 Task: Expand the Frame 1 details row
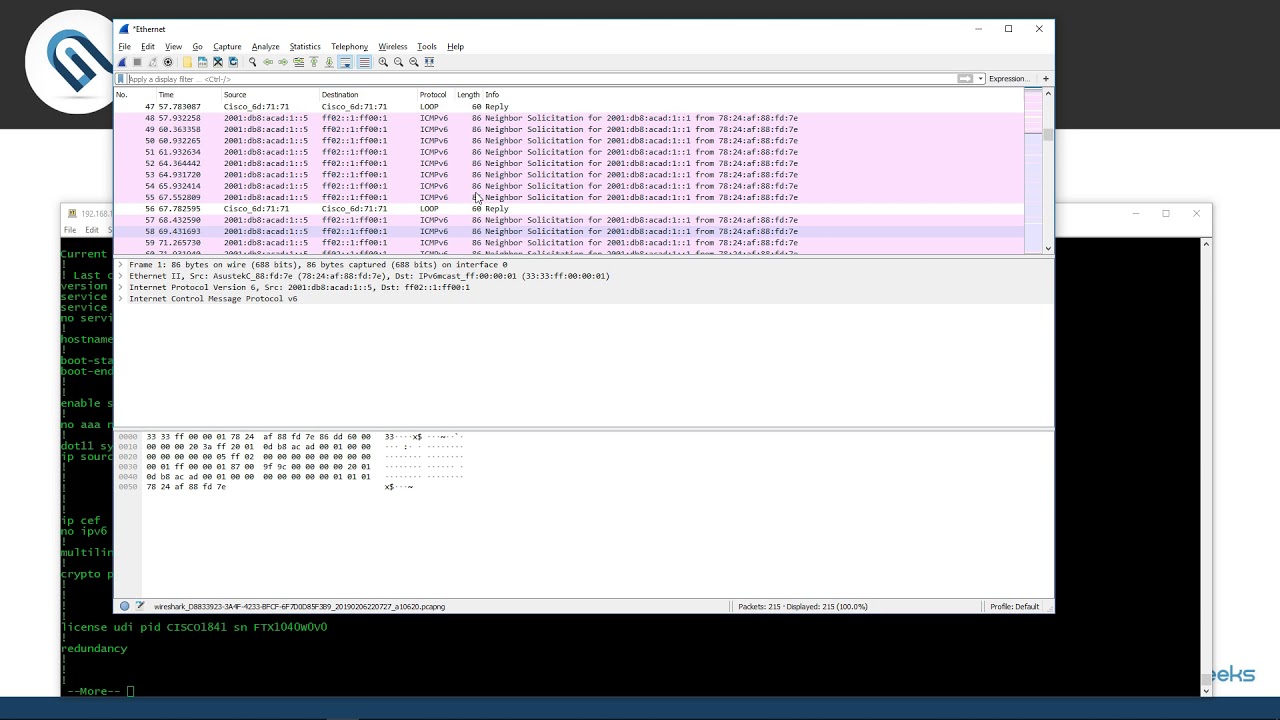pyautogui.click(x=121, y=265)
